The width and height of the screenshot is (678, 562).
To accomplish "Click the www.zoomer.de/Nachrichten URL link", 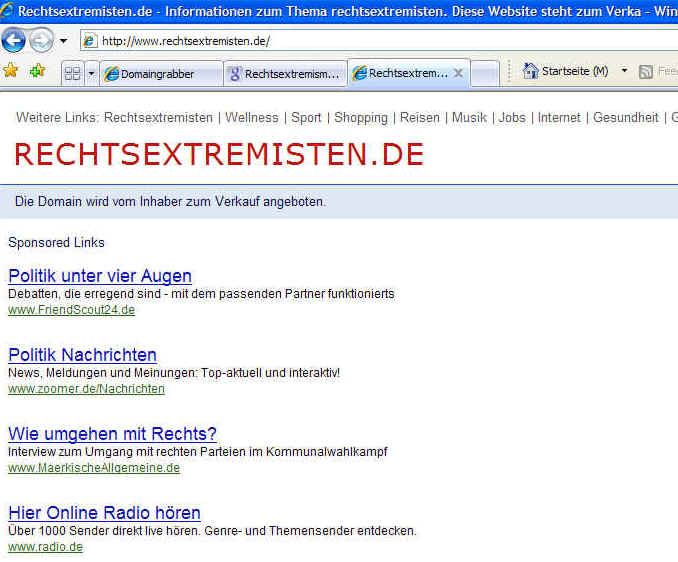I will coord(86,389).
